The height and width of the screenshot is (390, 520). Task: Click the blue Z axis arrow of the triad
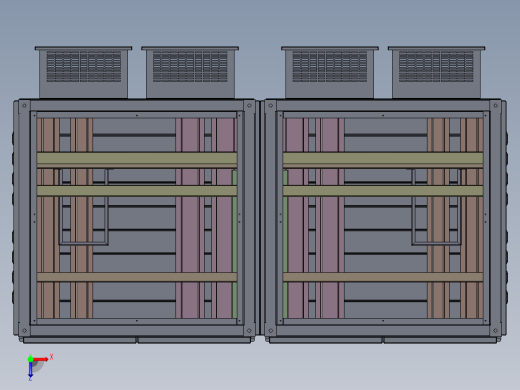[x=30, y=369]
